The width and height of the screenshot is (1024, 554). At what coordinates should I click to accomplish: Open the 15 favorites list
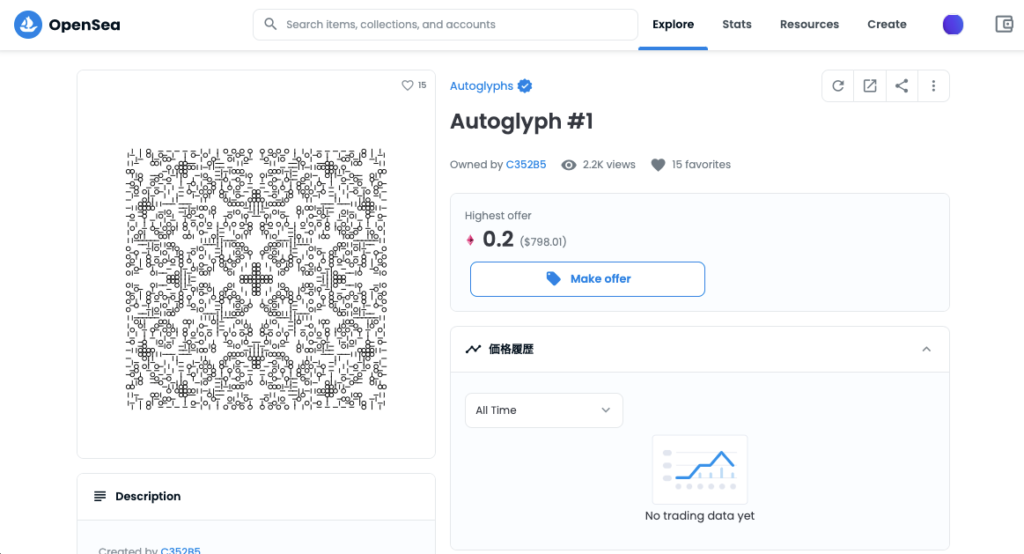701,165
